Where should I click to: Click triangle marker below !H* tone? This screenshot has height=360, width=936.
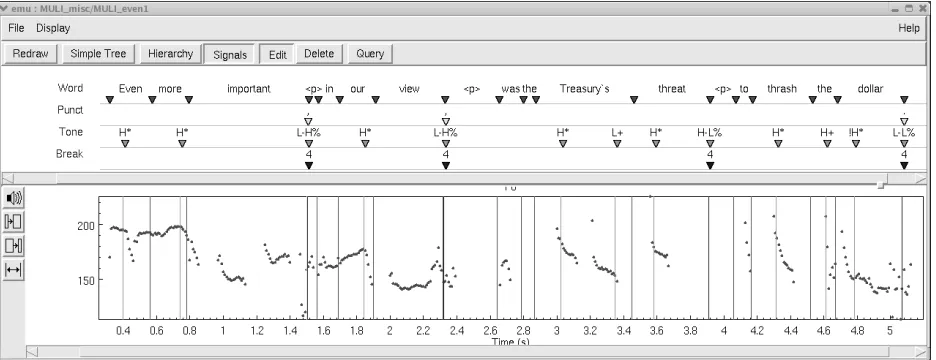pos(855,144)
